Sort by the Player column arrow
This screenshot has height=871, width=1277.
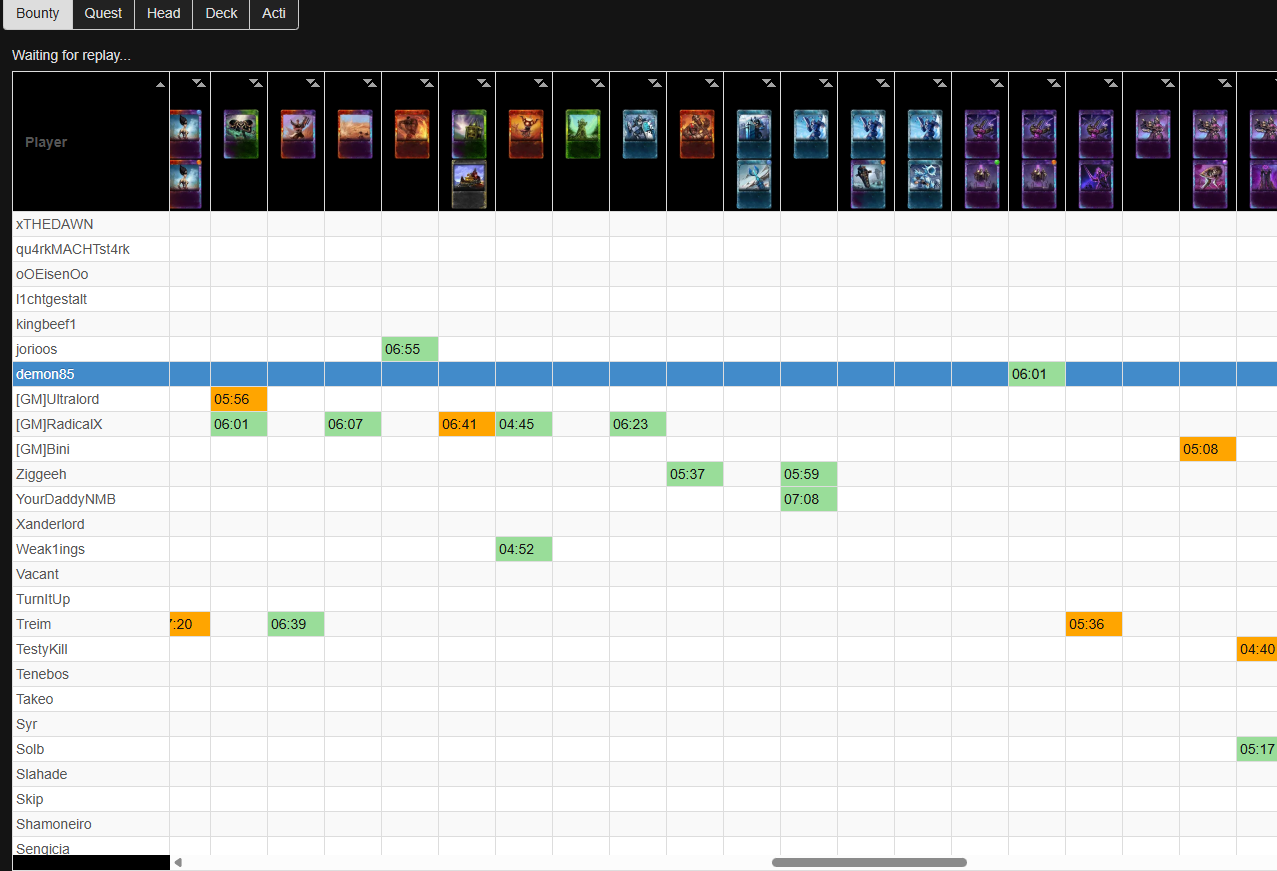160,85
